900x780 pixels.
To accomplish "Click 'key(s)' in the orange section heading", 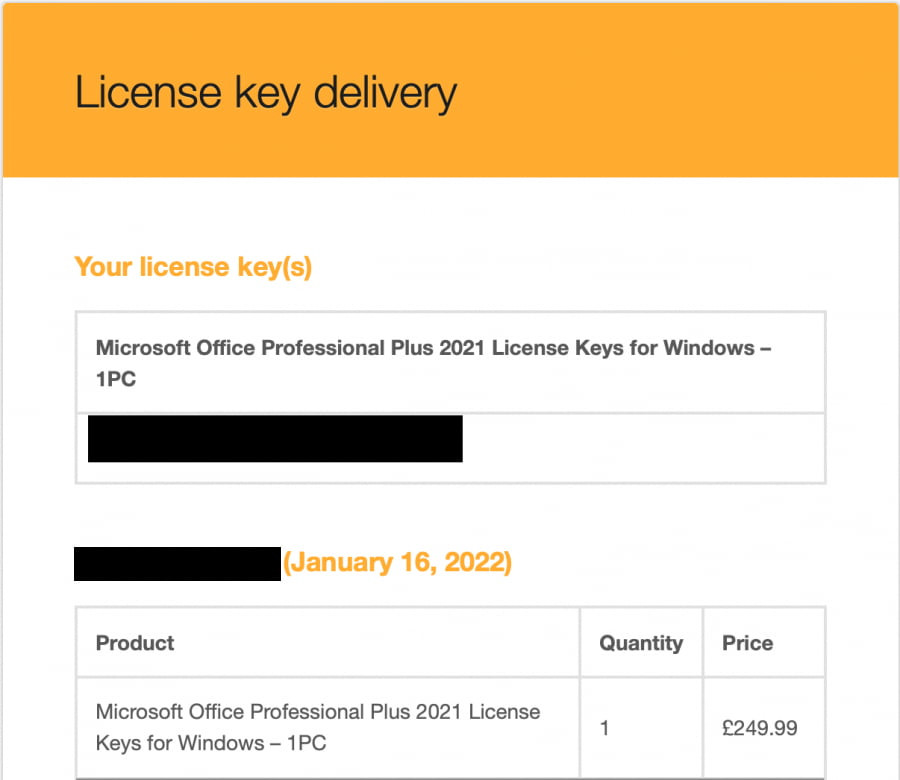I will 274,267.
